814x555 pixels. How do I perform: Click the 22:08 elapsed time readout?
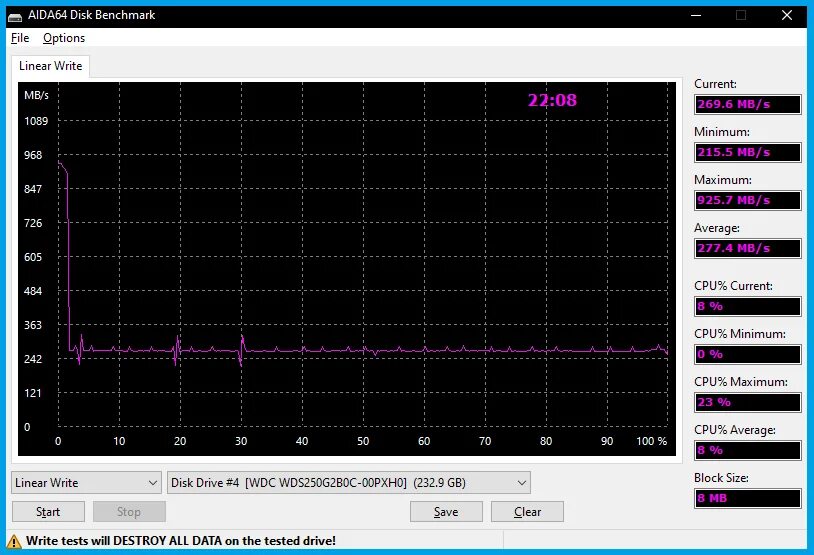click(x=552, y=100)
